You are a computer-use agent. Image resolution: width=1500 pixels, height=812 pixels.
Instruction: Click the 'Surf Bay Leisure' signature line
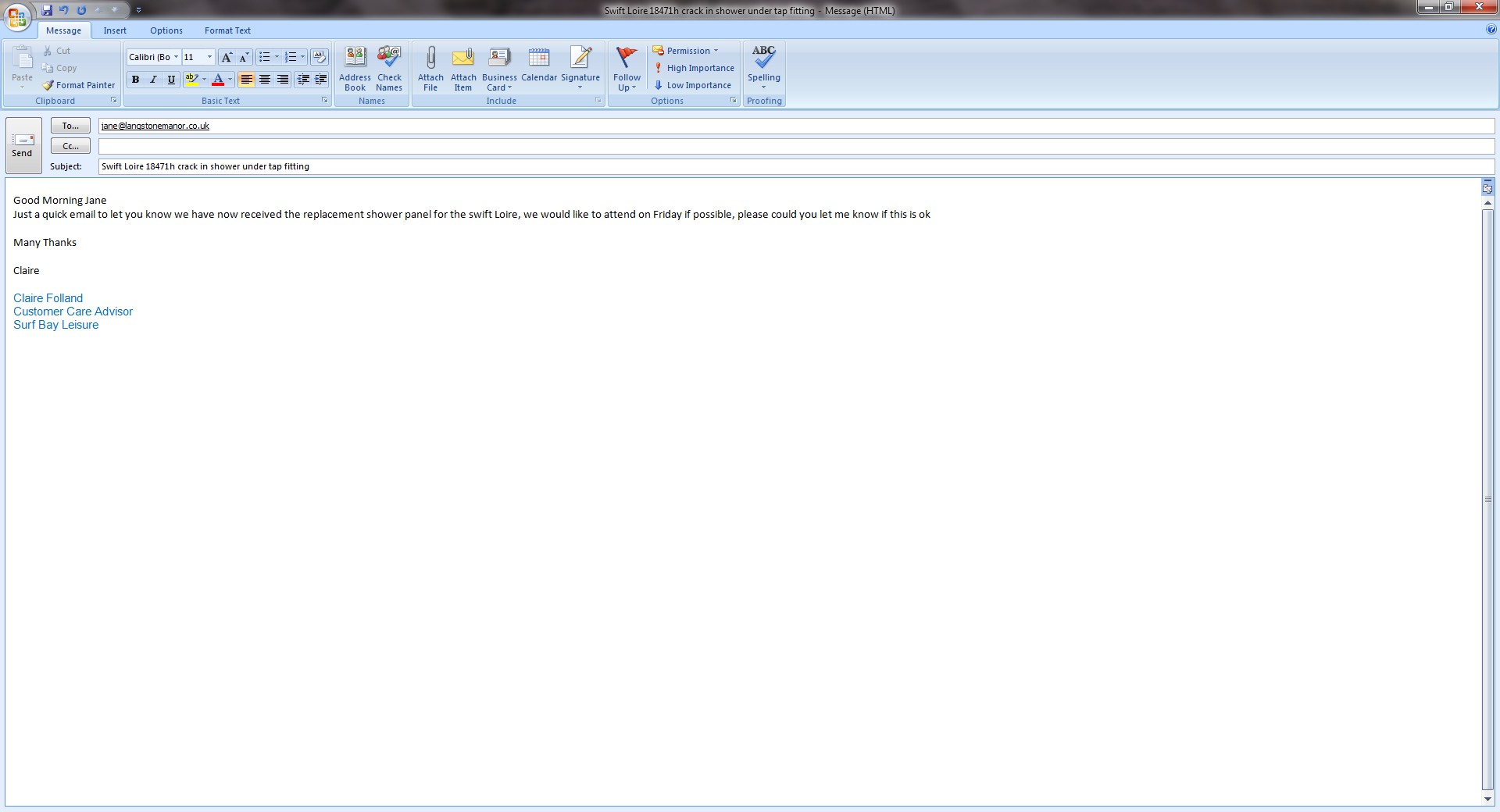56,325
